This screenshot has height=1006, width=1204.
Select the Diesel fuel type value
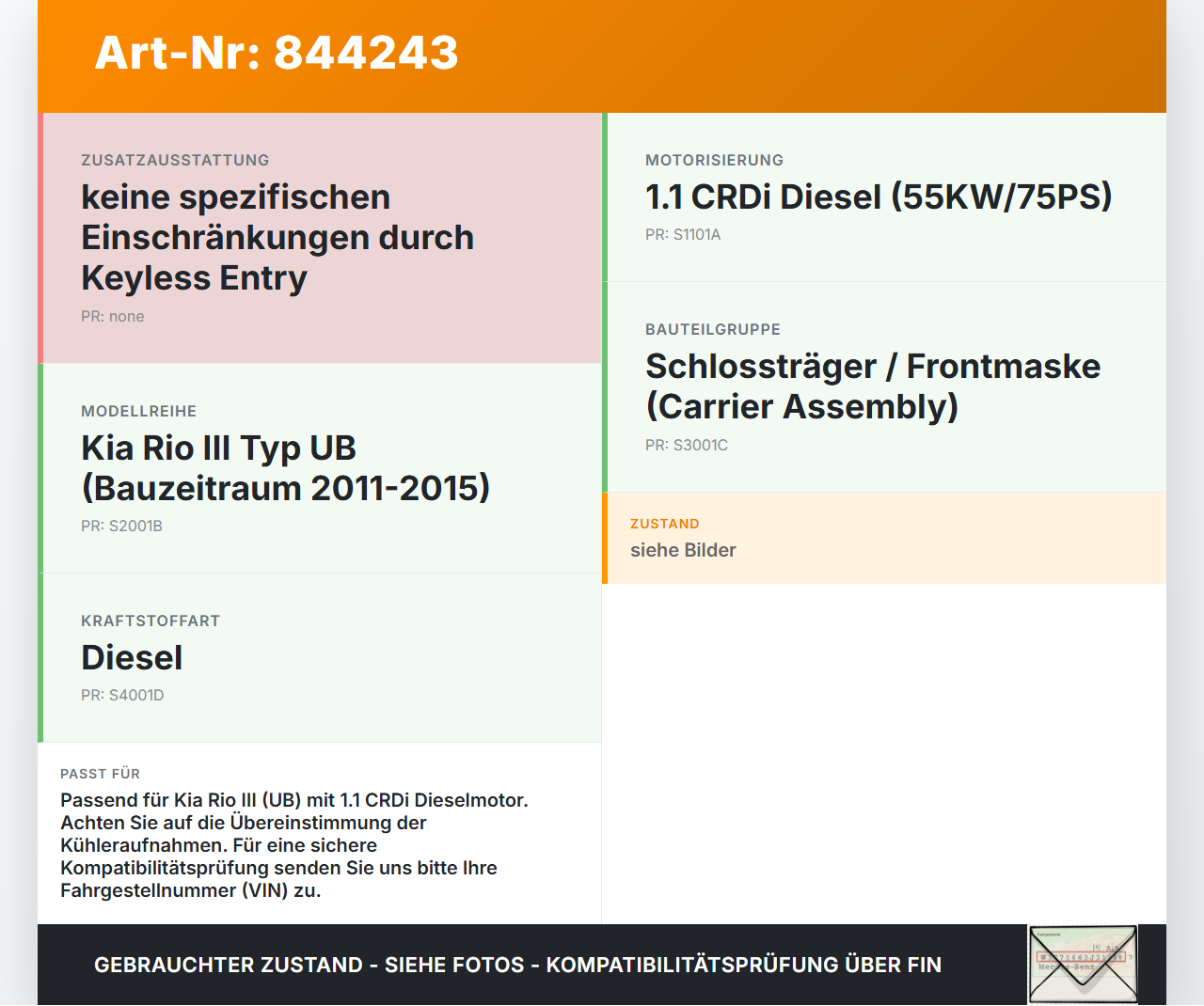tap(132, 657)
